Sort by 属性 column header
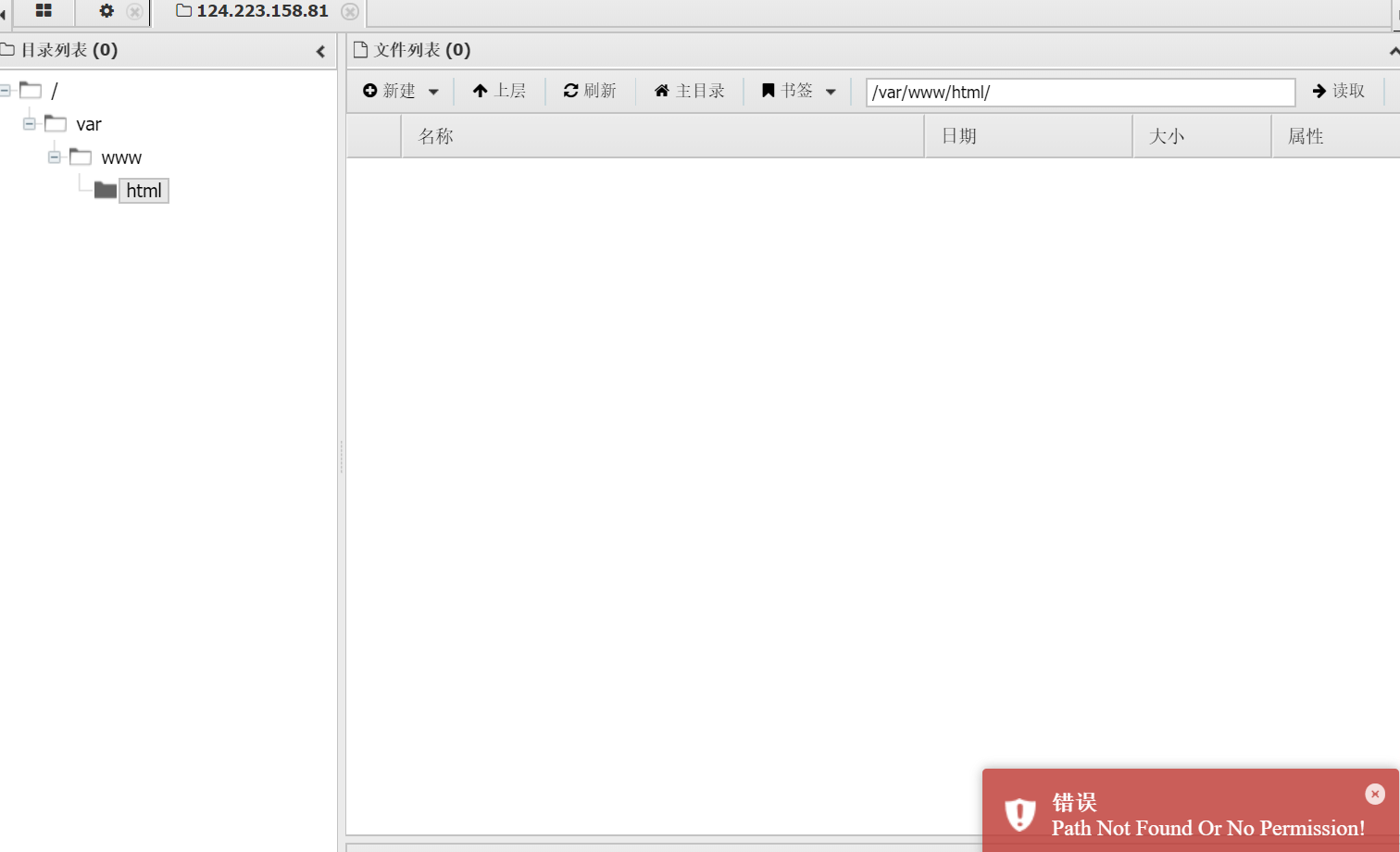Image resolution: width=1400 pixels, height=852 pixels. coord(1336,136)
